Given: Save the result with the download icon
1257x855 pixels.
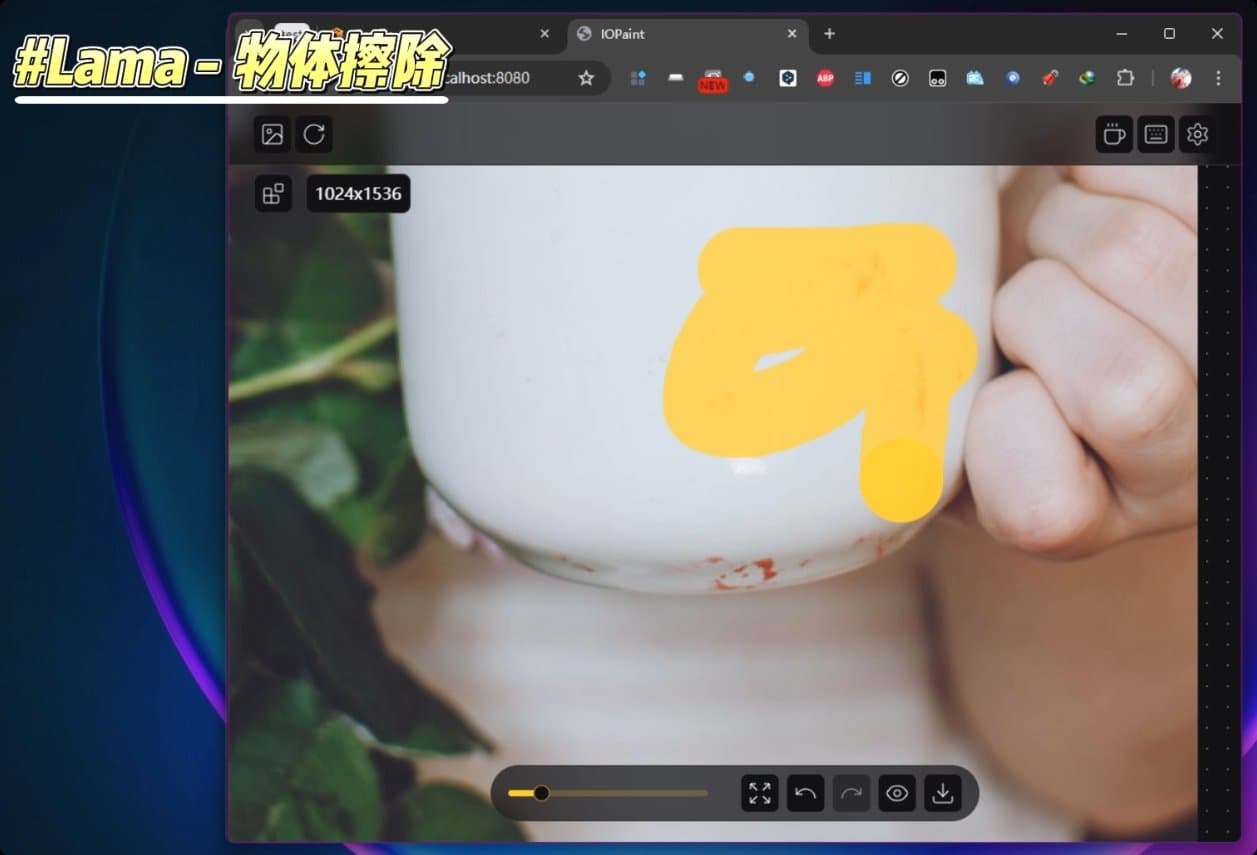Looking at the screenshot, I should (942, 793).
